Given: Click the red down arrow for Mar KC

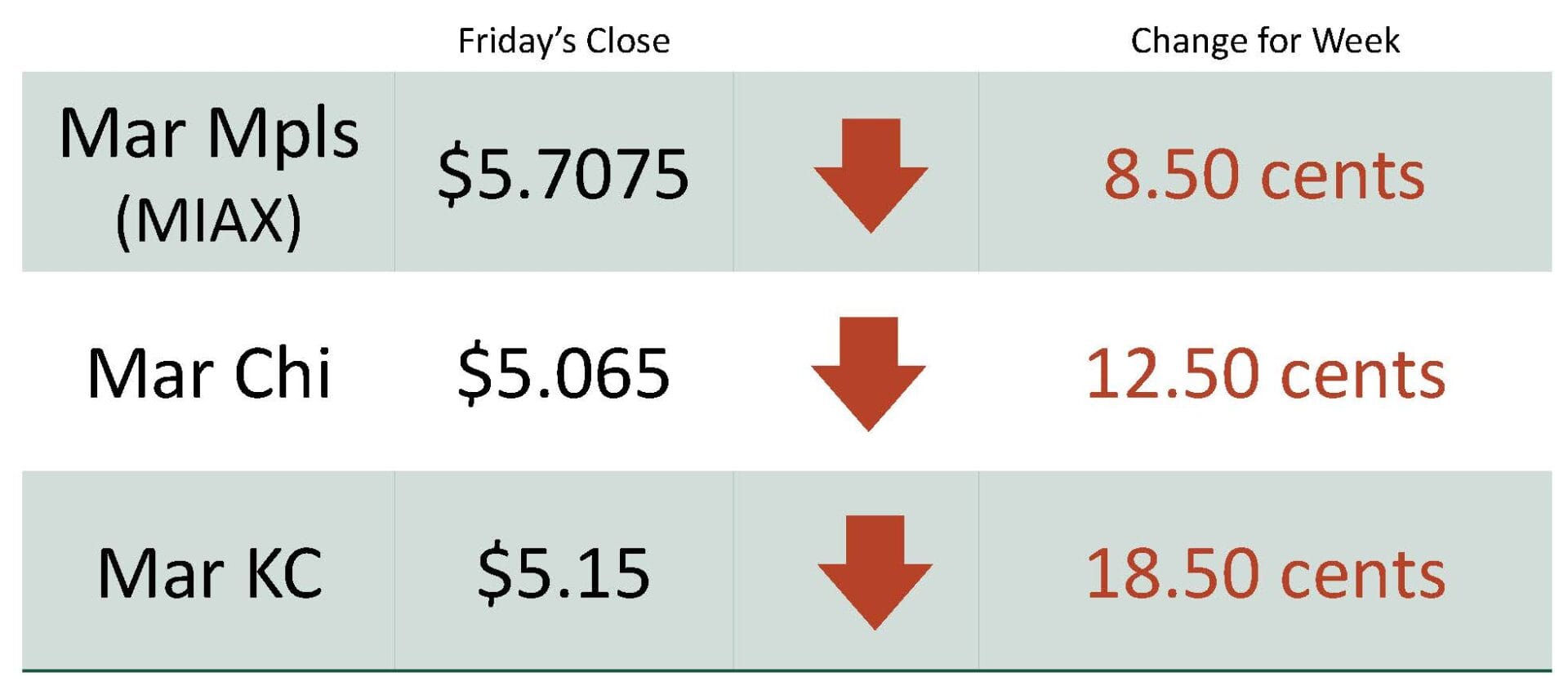Looking at the screenshot, I should (875, 571).
